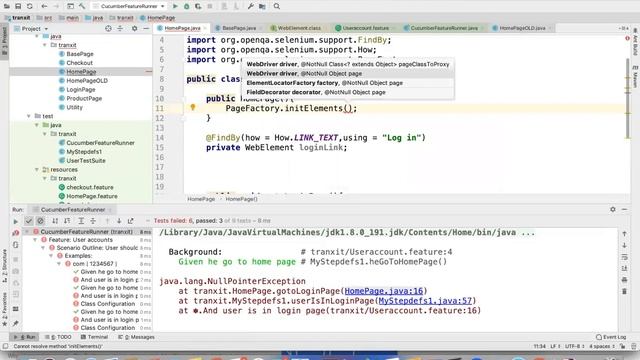Run the configuration with green play icon

pos(175,6)
